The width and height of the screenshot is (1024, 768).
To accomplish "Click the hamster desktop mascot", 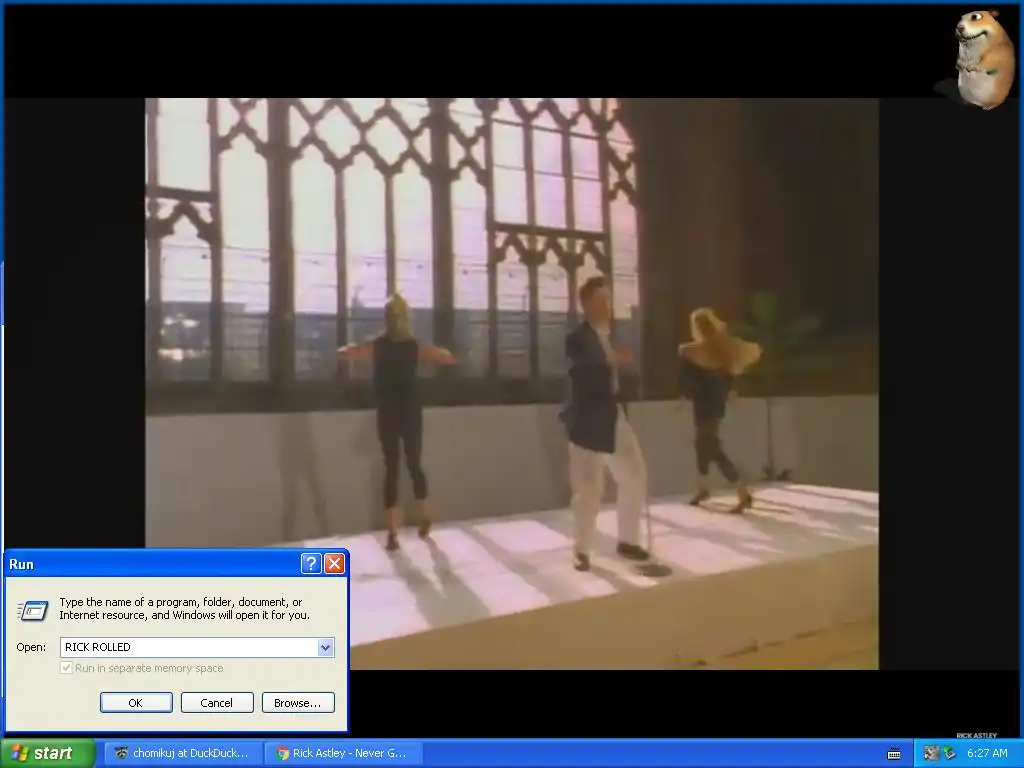I will tap(983, 59).
